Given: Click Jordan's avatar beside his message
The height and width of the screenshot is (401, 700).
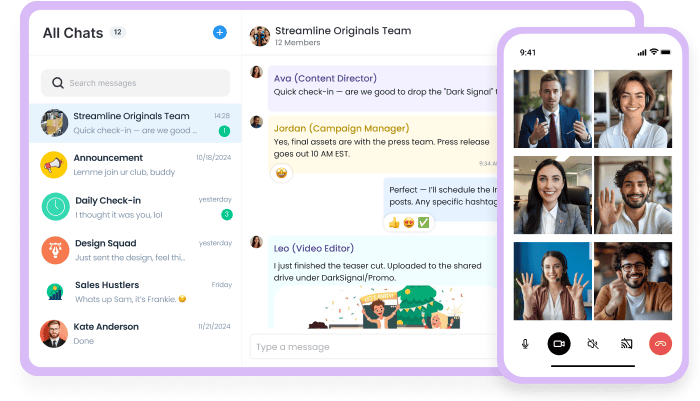Looking at the screenshot, I should [256, 122].
